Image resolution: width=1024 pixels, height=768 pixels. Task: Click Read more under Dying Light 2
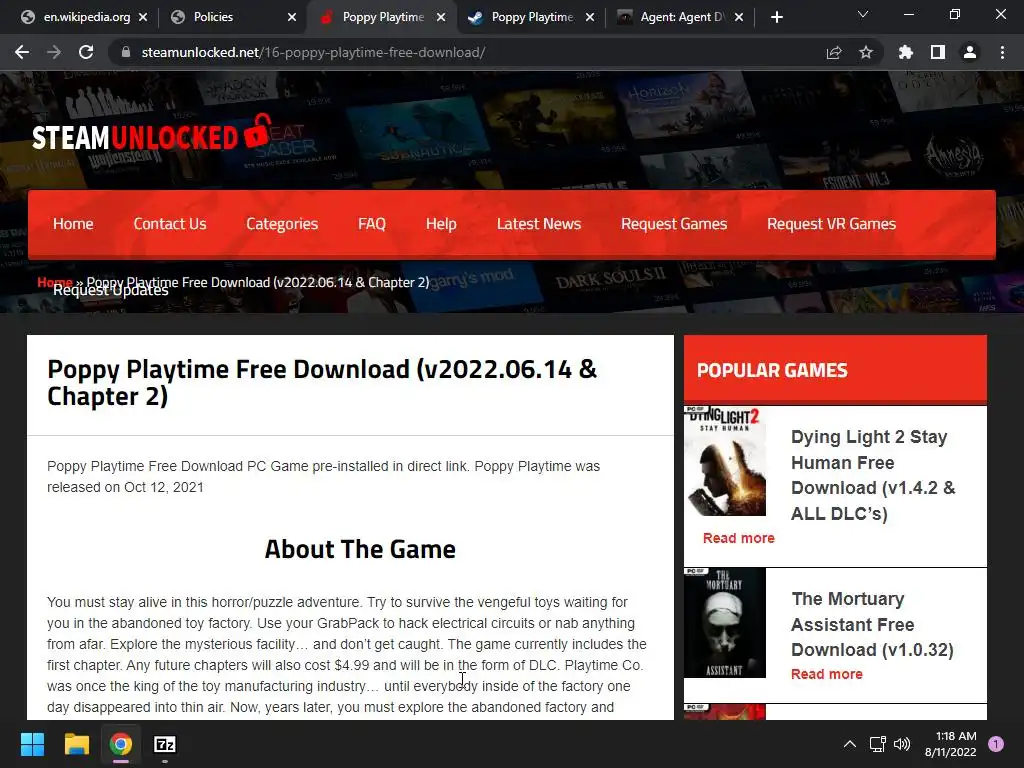739,538
